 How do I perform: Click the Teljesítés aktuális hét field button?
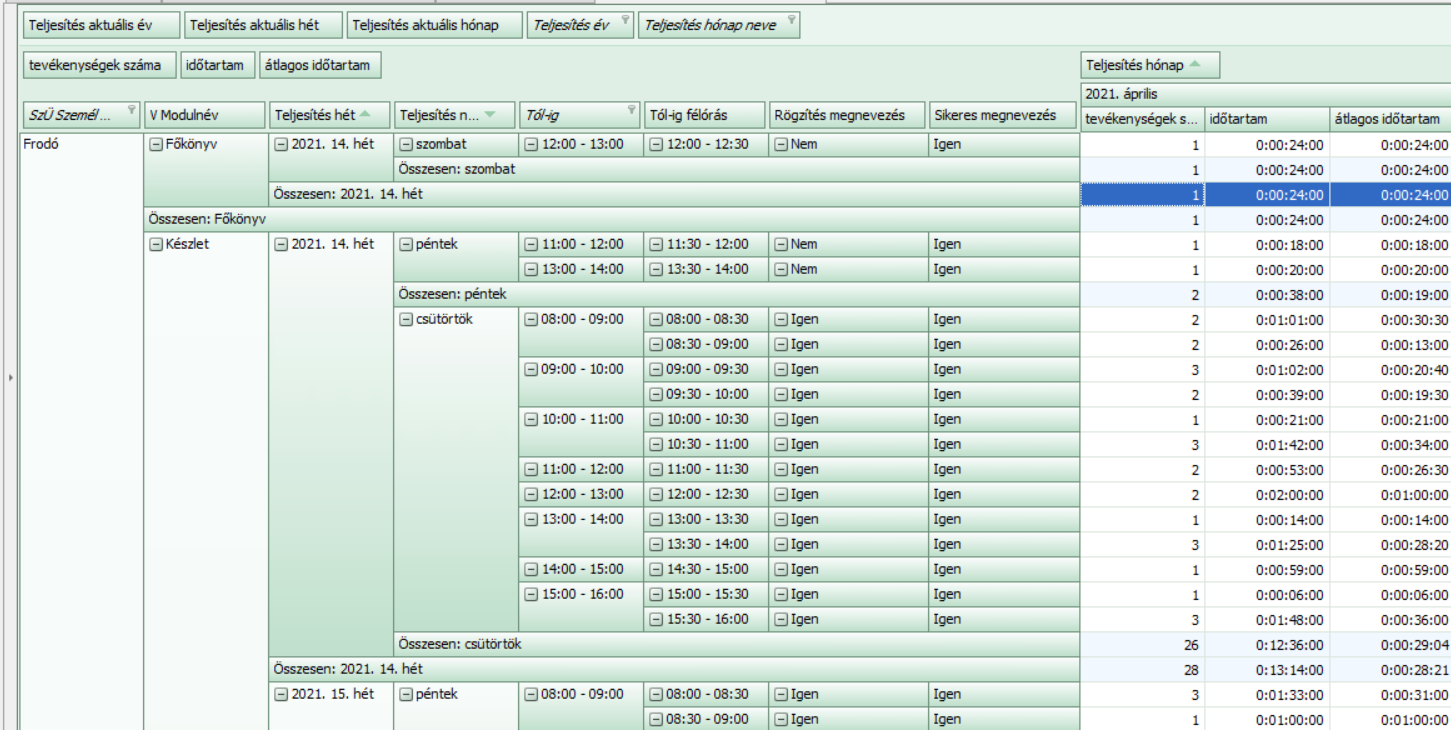263,25
